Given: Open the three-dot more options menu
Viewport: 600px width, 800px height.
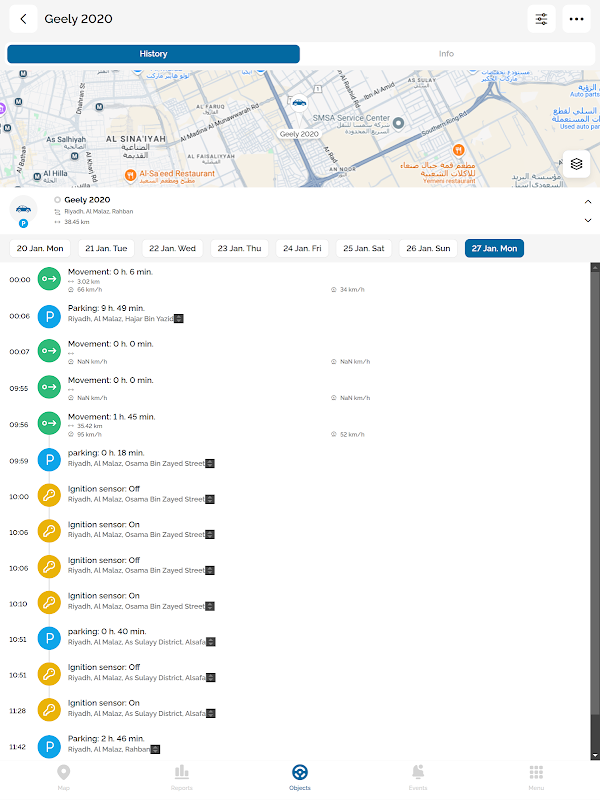Looking at the screenshot, I should click(577, 19).
